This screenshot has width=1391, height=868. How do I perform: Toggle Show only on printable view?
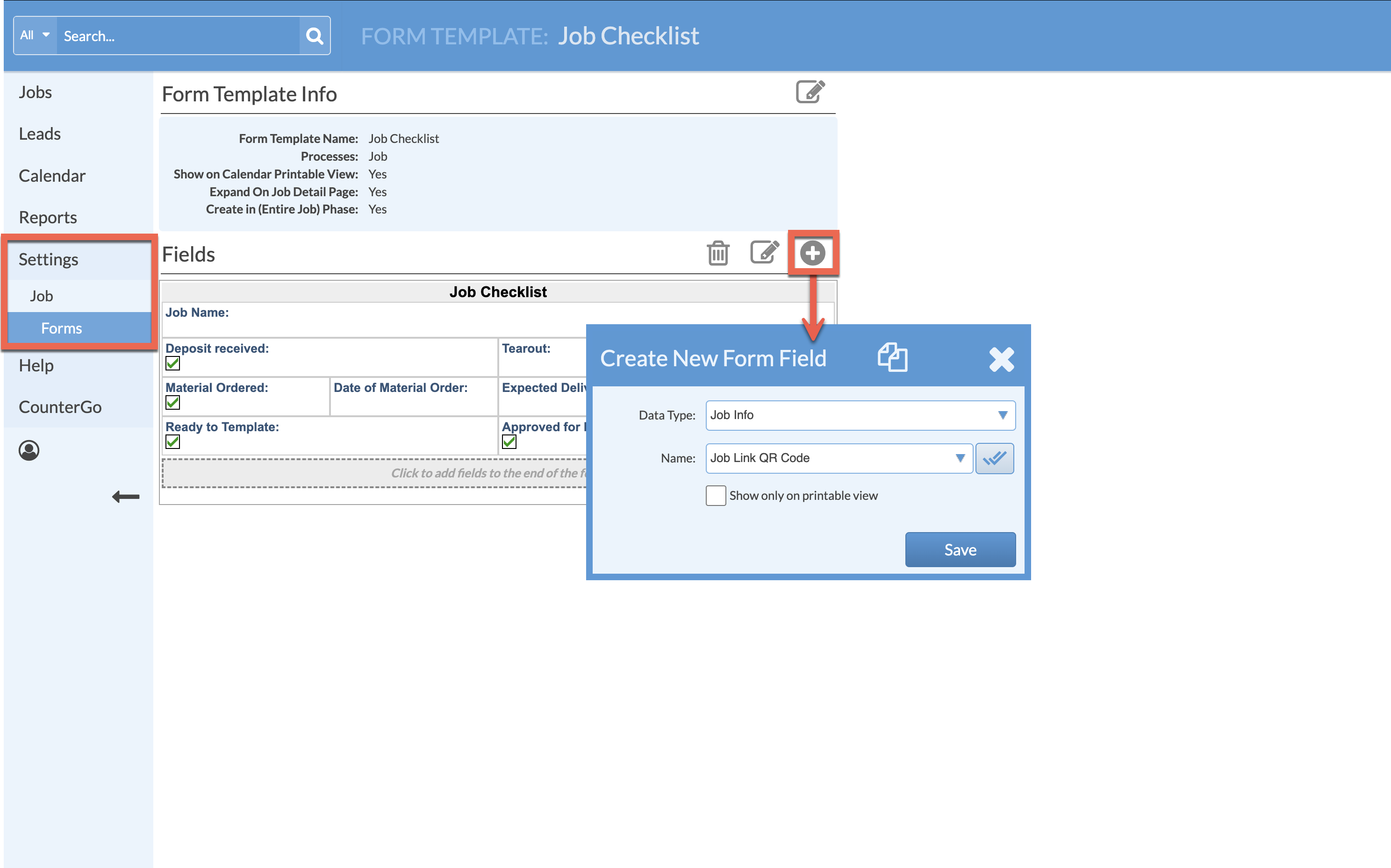pos(716,495)
